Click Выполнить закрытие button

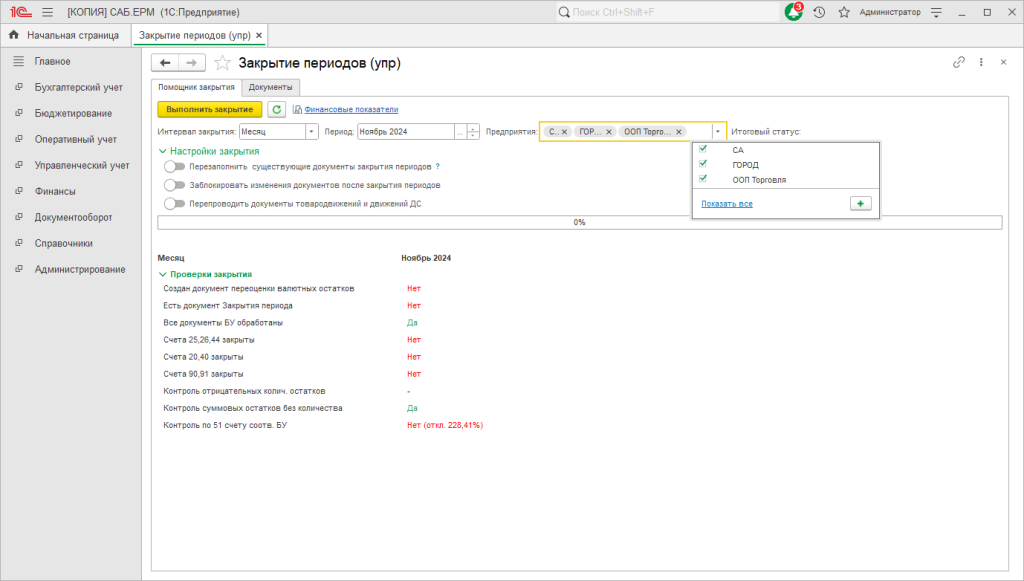[210, 110]
